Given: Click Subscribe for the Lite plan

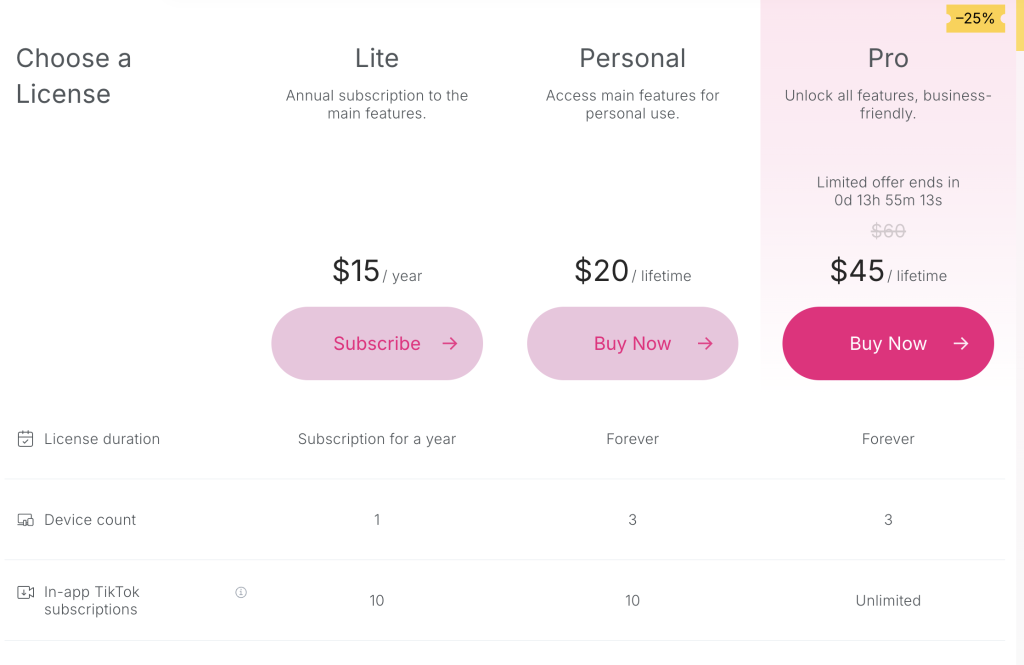Looking at the screenshot, I should (377, 343).
